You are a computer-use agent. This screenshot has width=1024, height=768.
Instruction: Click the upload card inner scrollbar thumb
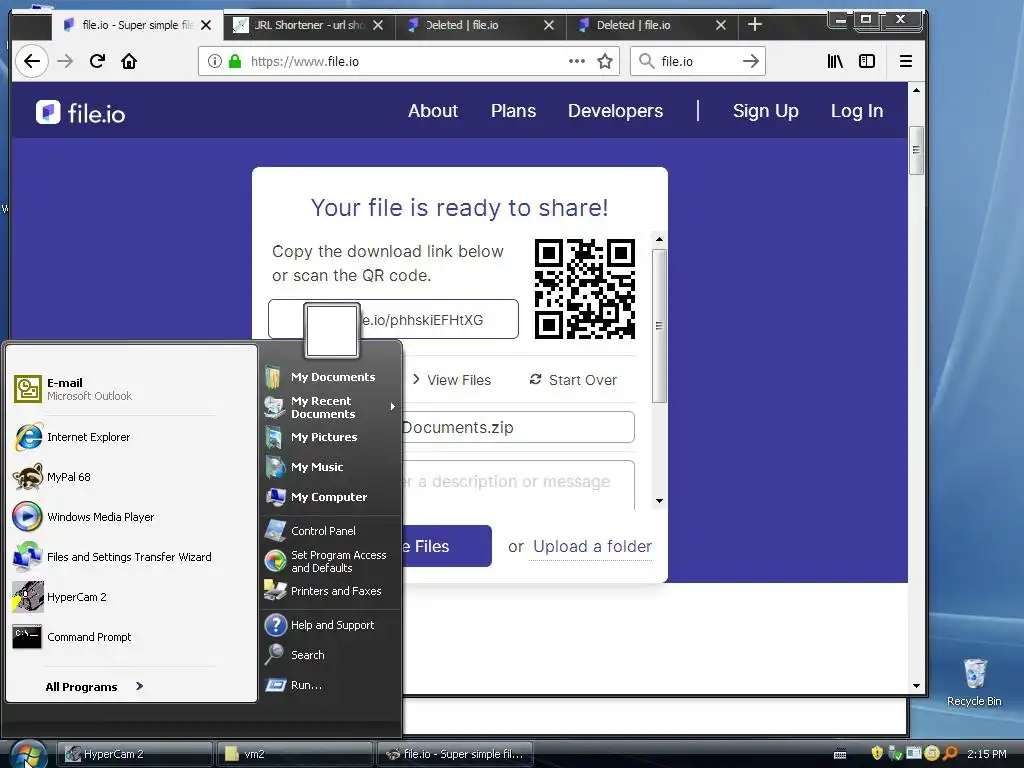coord(659,325)
